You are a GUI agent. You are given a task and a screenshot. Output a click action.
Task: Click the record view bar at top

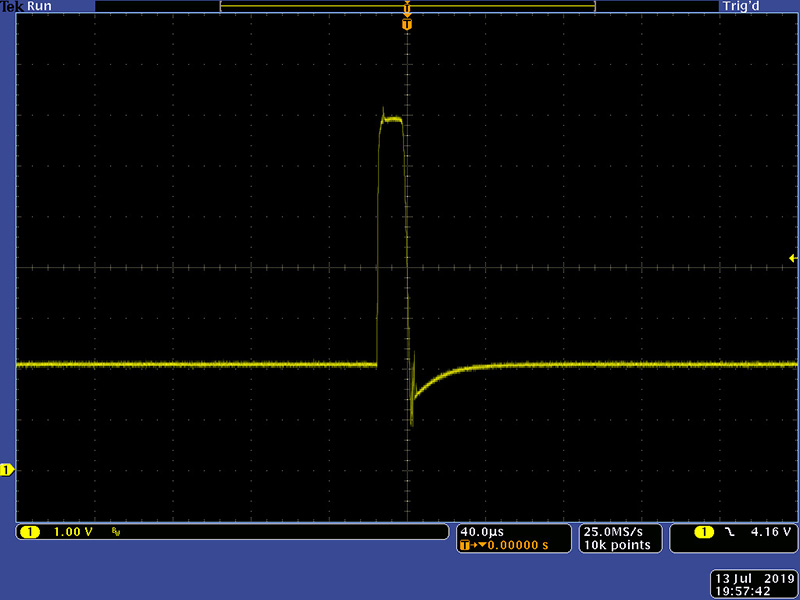tap(407, 6)
